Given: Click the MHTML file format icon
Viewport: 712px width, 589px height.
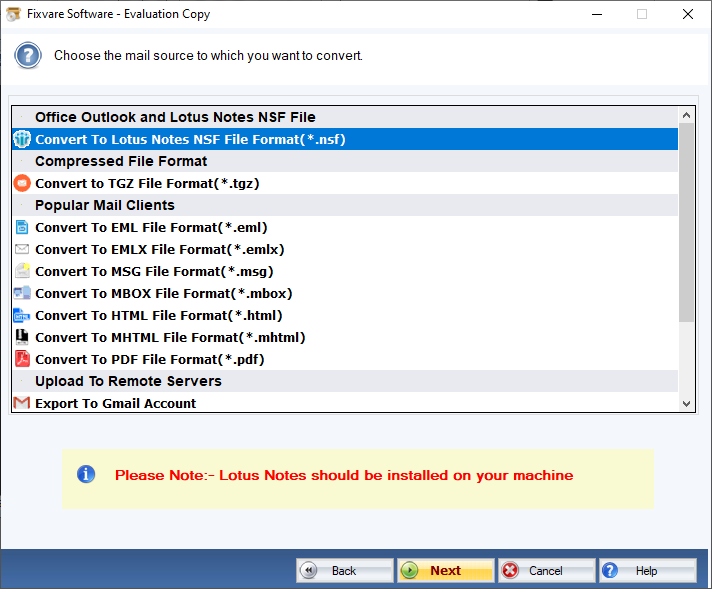Looking at the screenshot, I should tap(22, 337).
